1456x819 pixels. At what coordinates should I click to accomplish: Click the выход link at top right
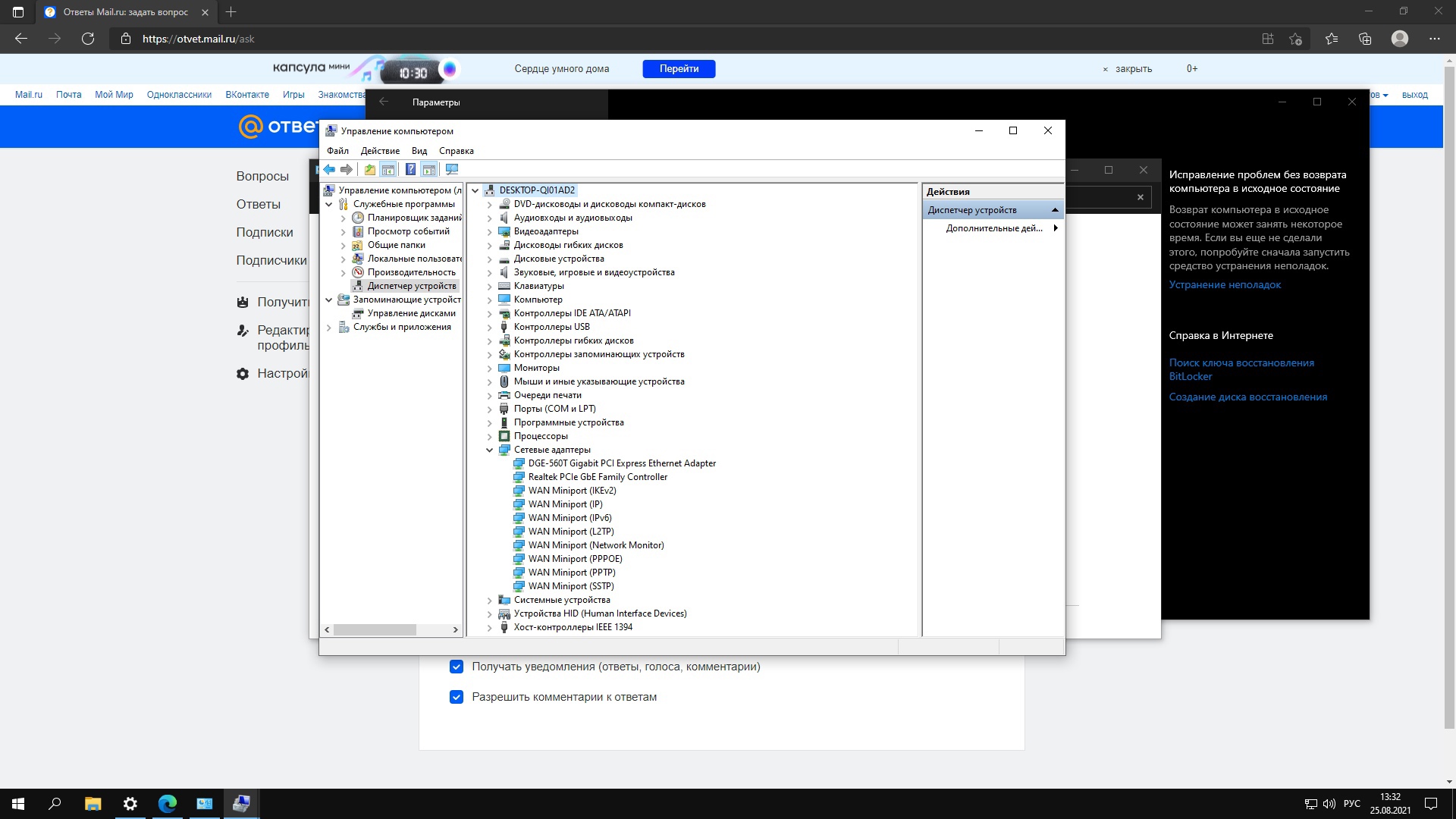[1414, 95]
